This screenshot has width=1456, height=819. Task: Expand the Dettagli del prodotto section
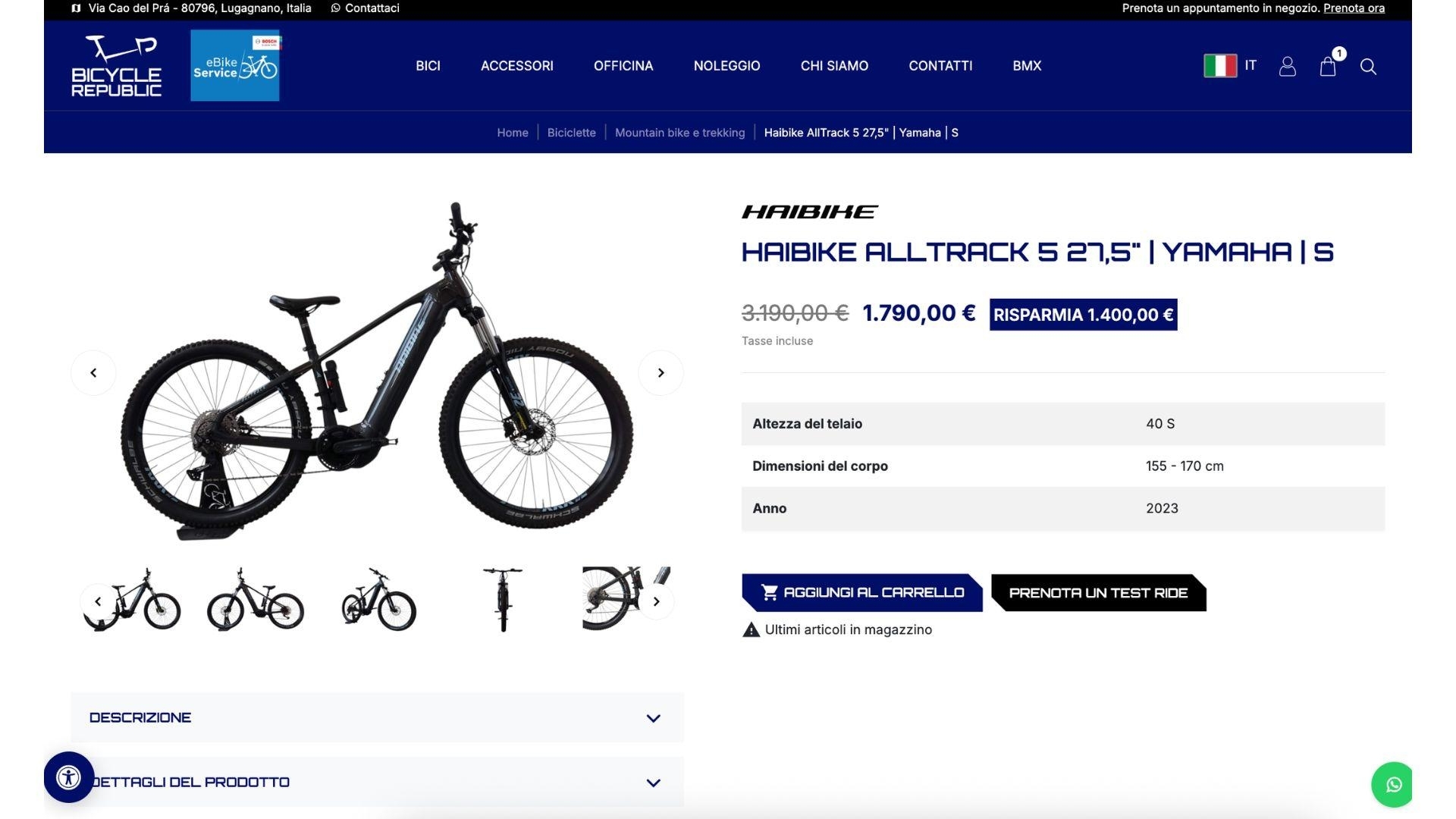(377, 782)
